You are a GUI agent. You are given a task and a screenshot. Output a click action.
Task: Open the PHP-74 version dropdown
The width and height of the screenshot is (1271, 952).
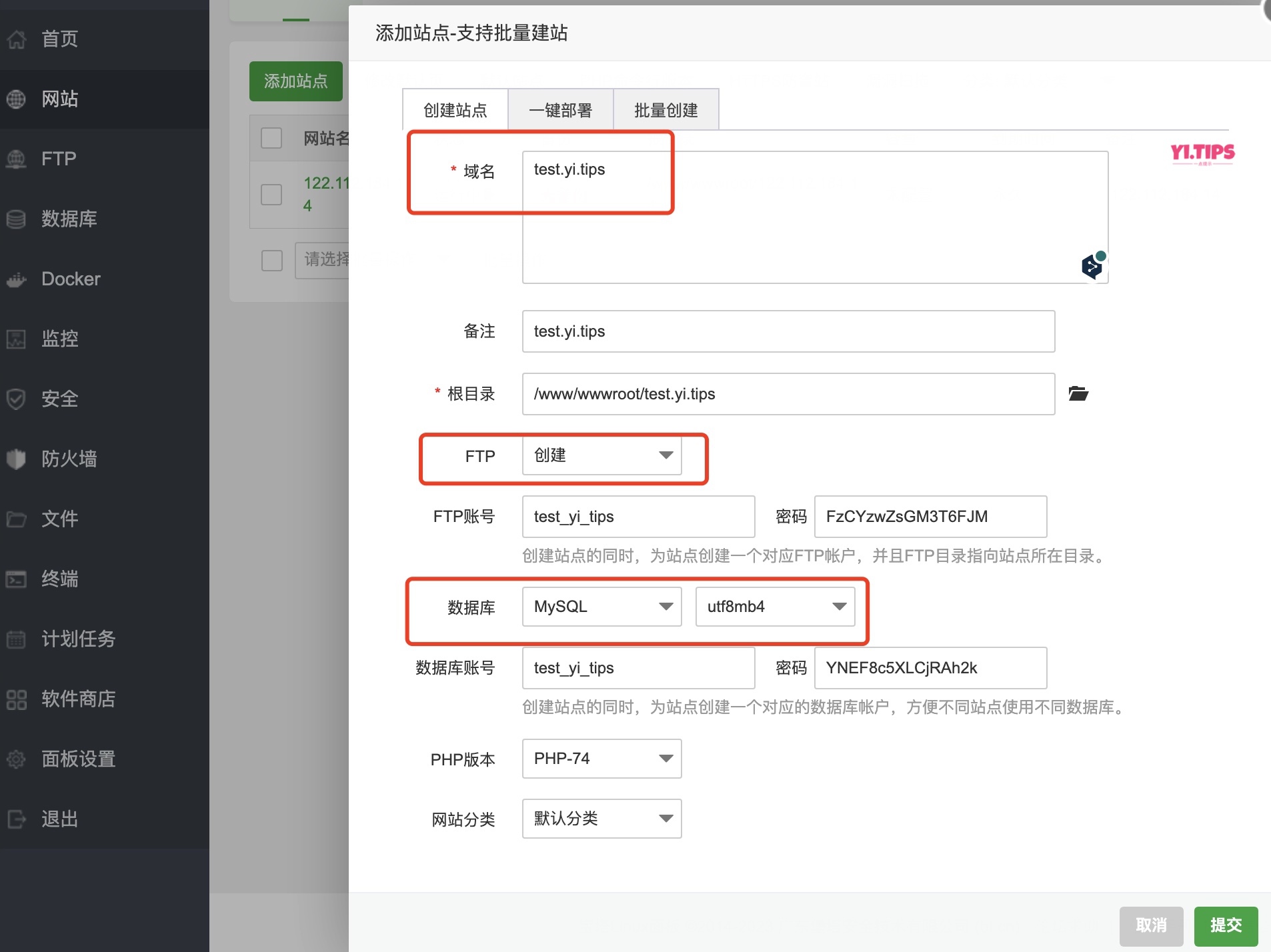tap(601, 758)
